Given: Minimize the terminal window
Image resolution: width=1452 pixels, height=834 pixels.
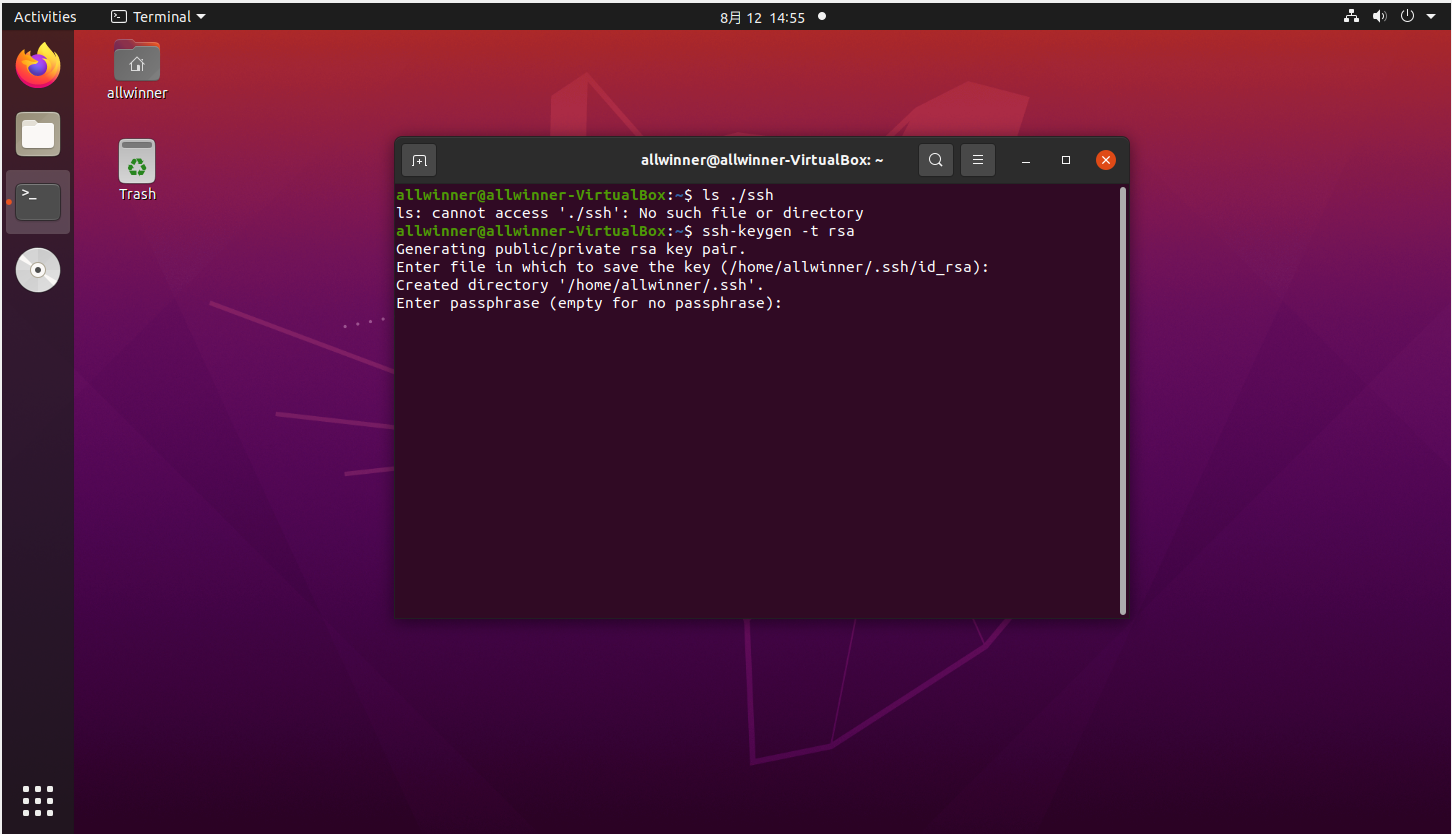Looking at the screenshot, I should click(1026, 160).
